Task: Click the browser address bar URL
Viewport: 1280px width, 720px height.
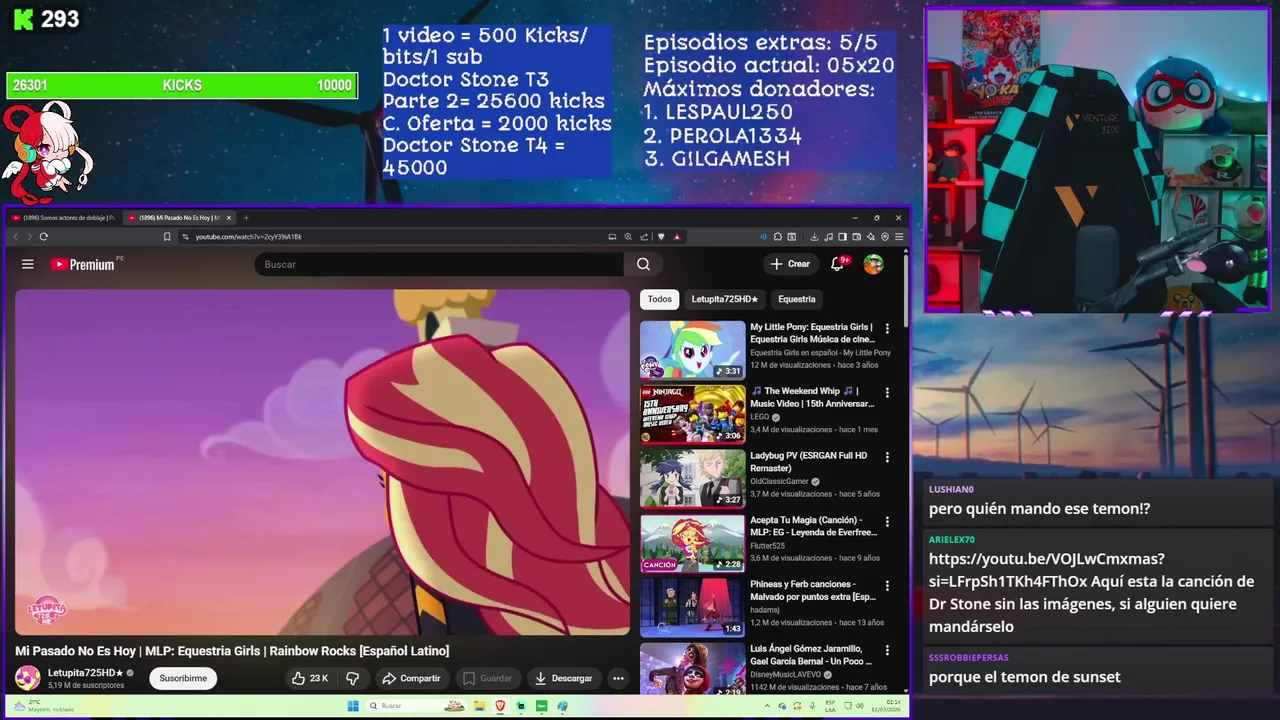Action: coord(248,237)
